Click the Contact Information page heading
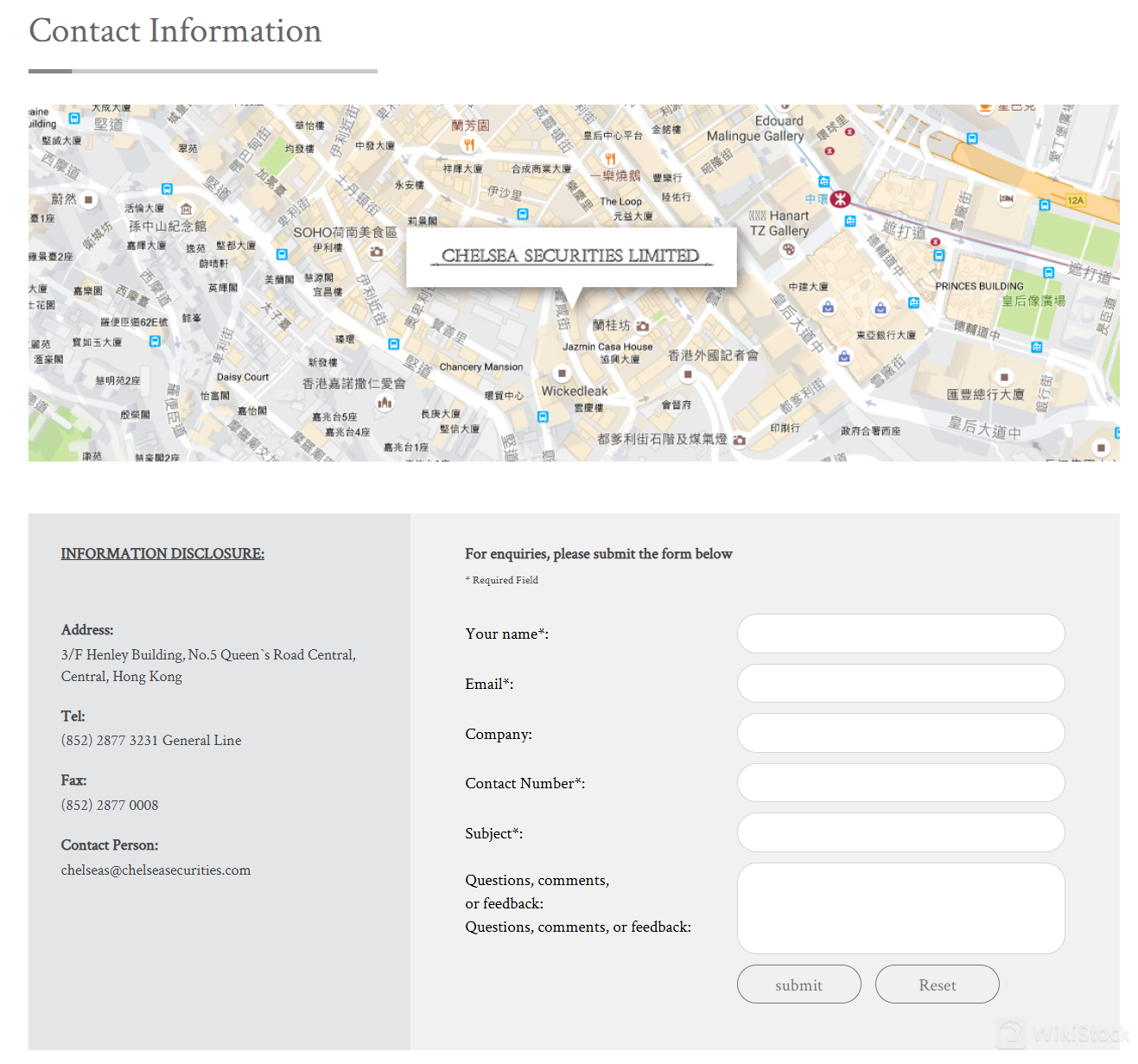Screen dimensions: 1138x1064 pyautogui.click(x=175, y=30)
